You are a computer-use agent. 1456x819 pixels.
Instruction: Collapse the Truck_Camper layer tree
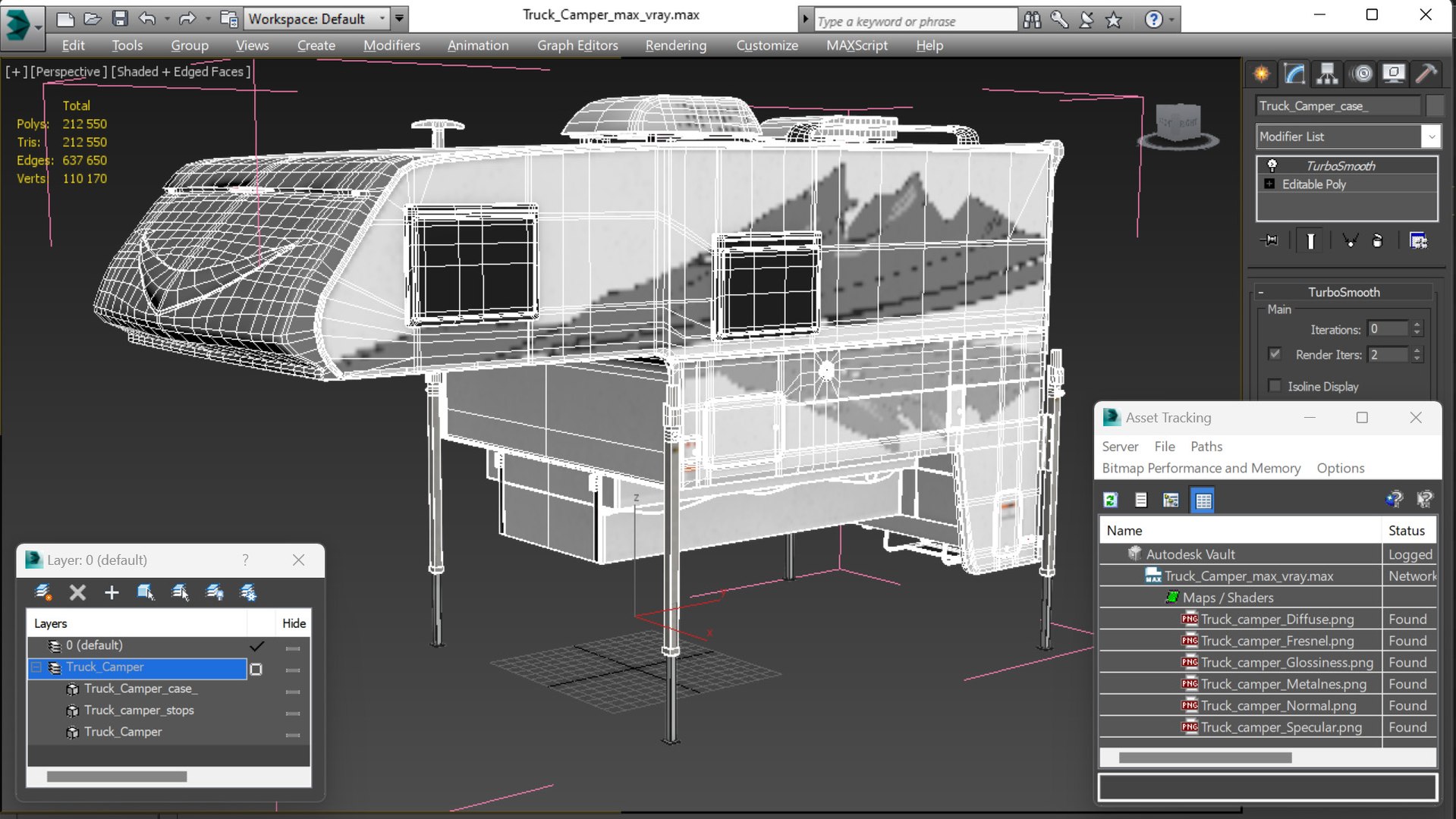[x=36, y=667]
